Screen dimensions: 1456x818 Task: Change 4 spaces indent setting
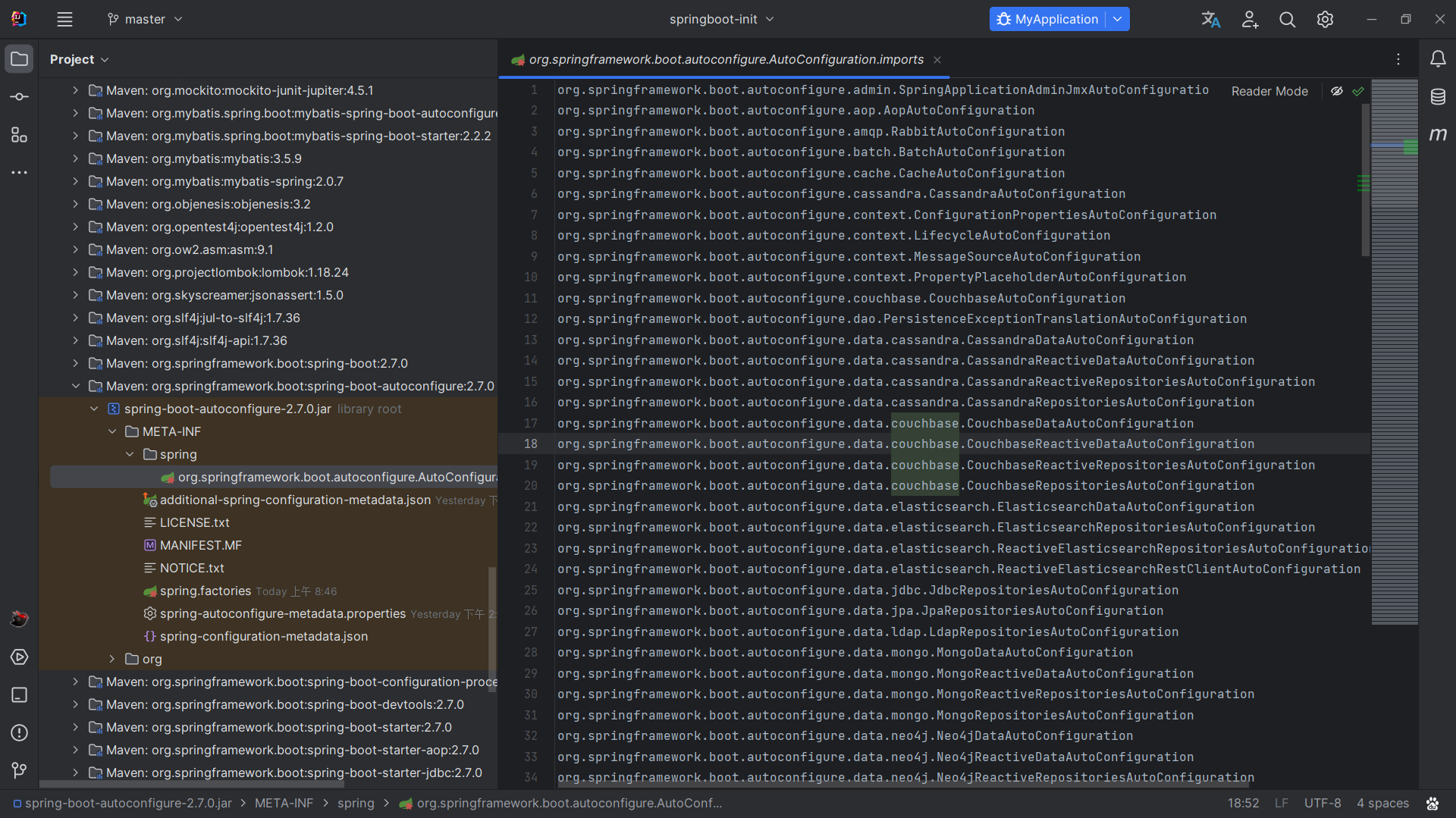coord(1382,804)
